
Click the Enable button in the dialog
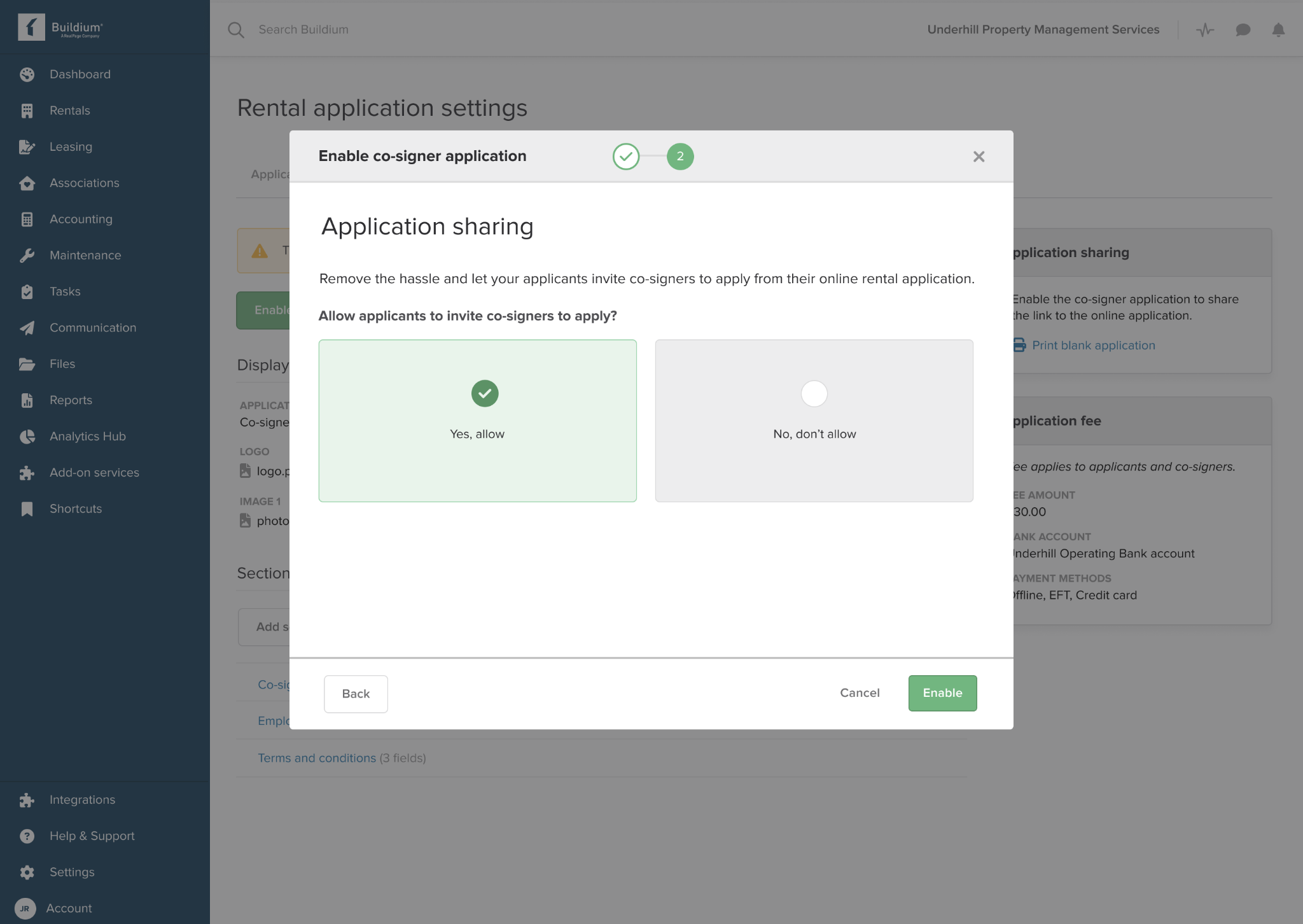942,693
